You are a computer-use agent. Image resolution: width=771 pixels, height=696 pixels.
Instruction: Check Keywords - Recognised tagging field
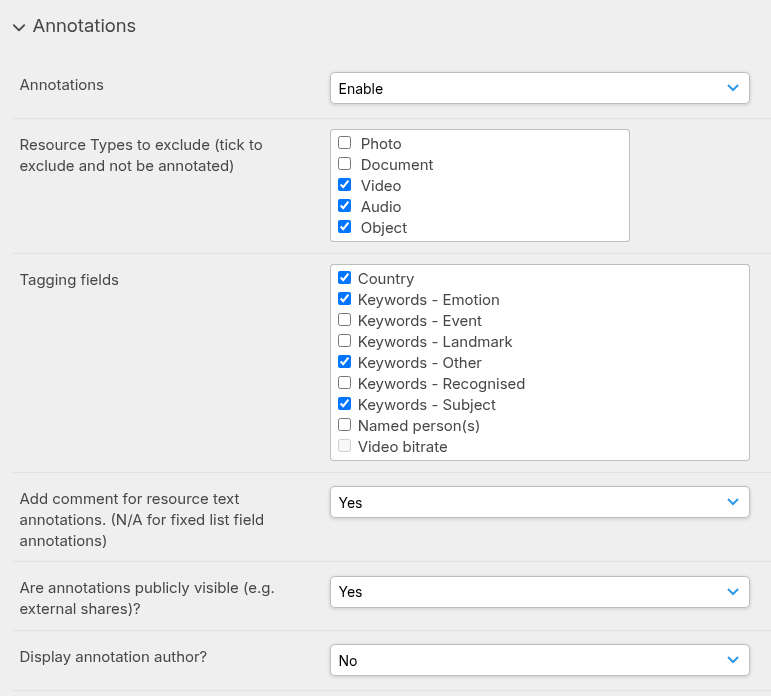click(345, 383)
